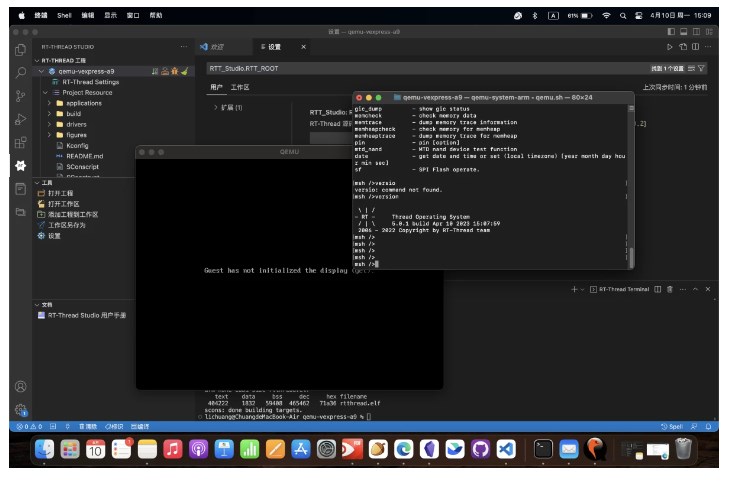730x482 pixels.
Task: Select the 设置 editor tab
Action: coord(274,47)
